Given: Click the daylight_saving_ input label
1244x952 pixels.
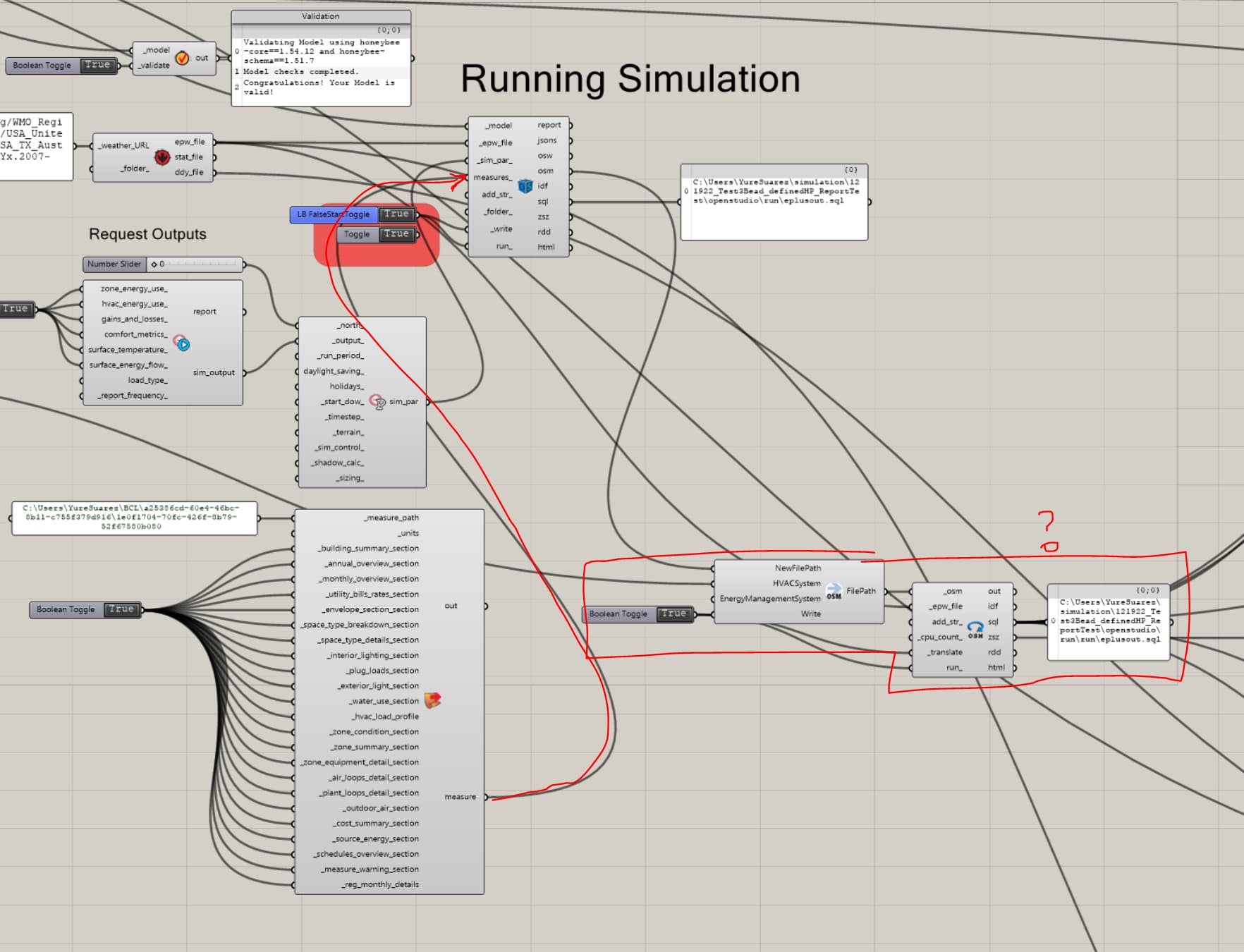Looking at the screenshot, I should click(x=334, y=371).
